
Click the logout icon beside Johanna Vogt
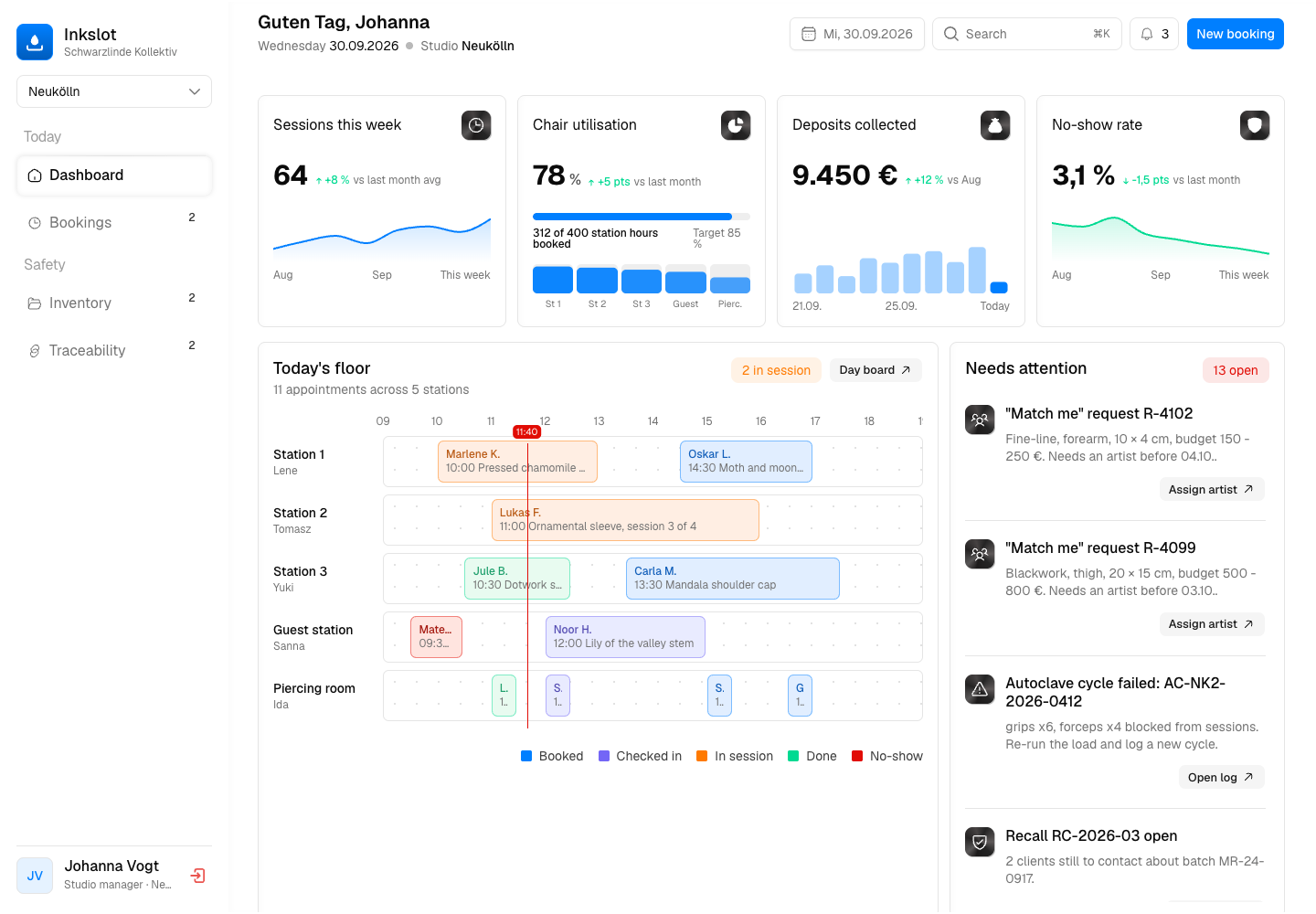click(197, 876)
